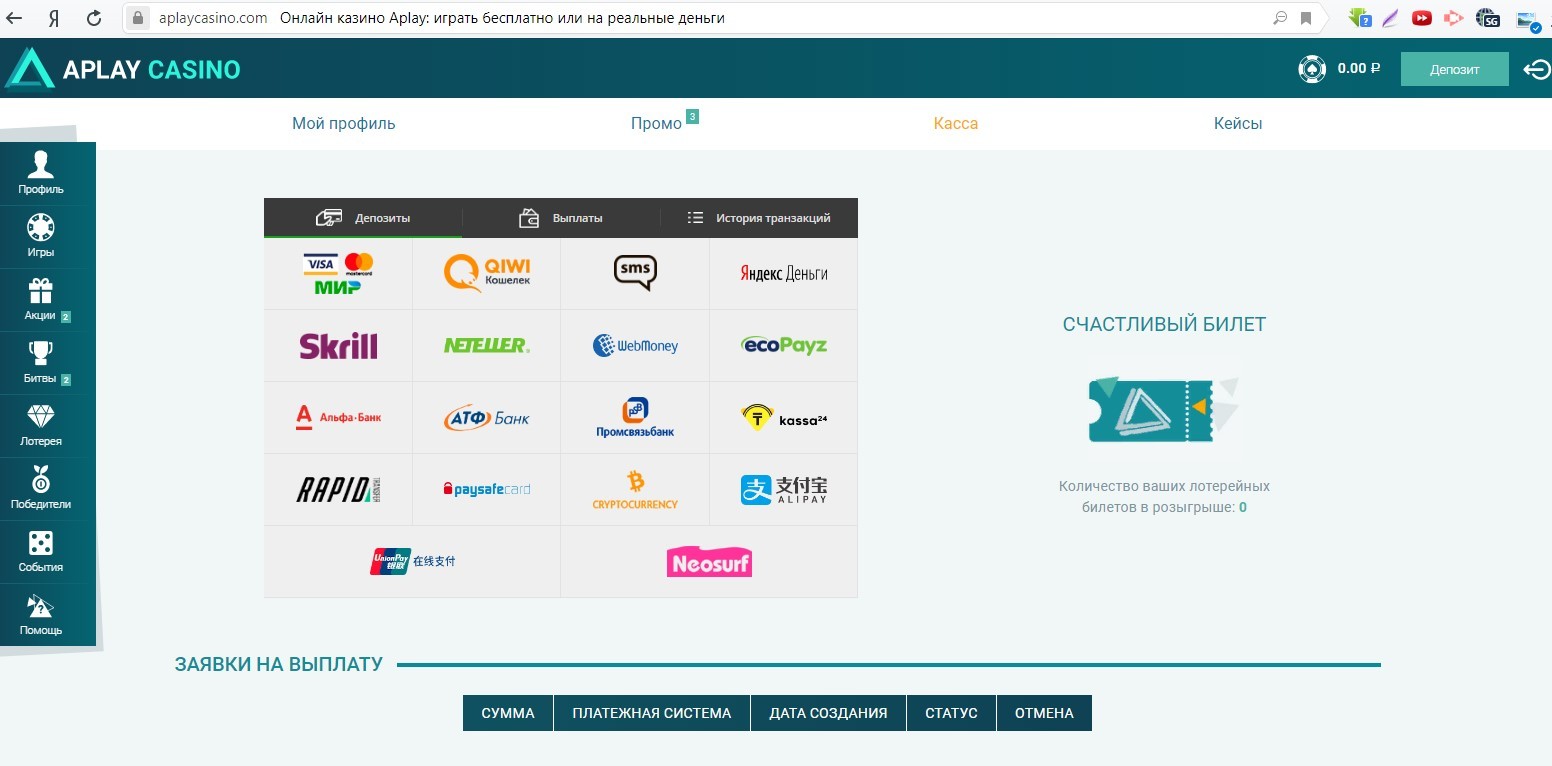Screen dimensions: 1552x766
Task: Click the browser address bar URL
Action: [213, 18]
